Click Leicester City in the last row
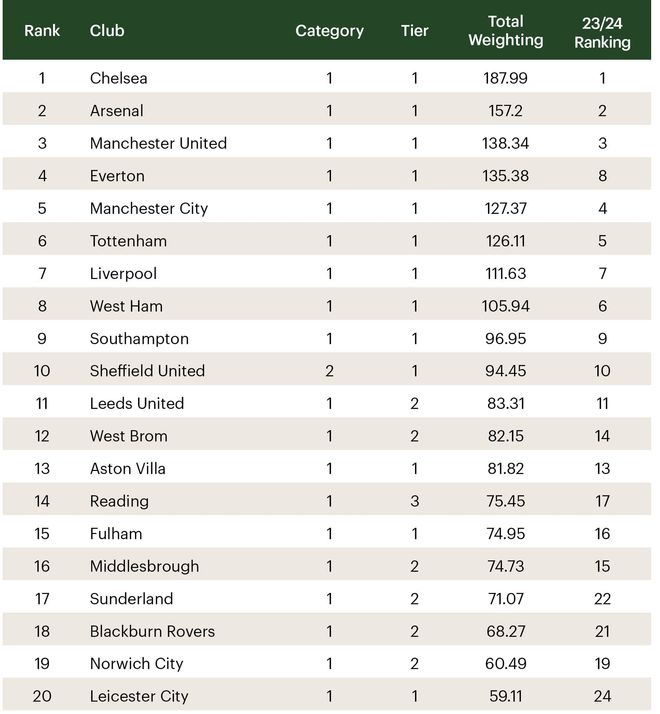Viewport: 660px width, 714px height. (x=139, y=696)
